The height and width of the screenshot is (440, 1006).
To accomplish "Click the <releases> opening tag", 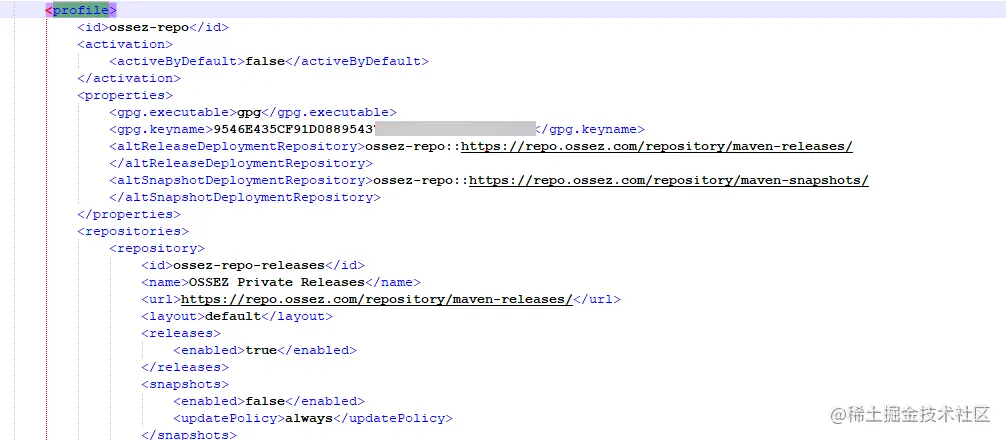I will (181, 333).
